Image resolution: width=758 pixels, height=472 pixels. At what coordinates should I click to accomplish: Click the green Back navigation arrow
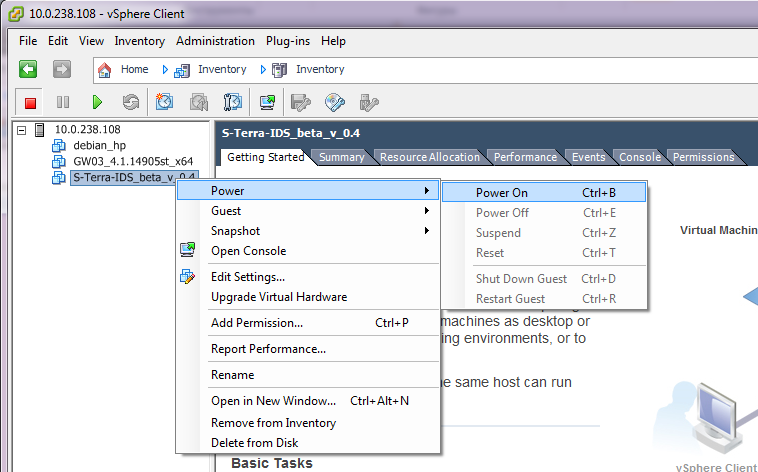(x=28, y=69)
